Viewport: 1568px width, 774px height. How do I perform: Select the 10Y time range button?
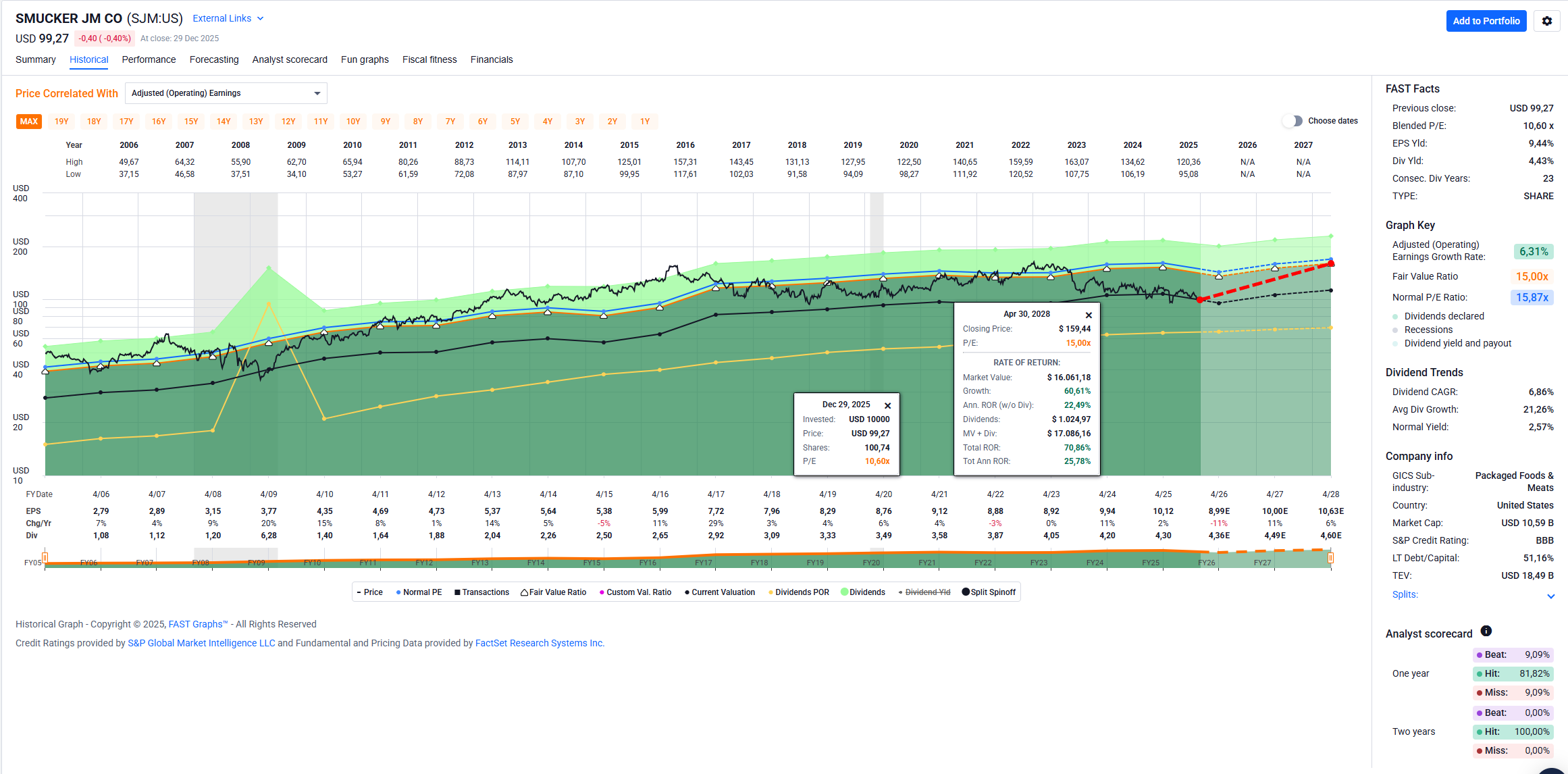tap(352, 122)
